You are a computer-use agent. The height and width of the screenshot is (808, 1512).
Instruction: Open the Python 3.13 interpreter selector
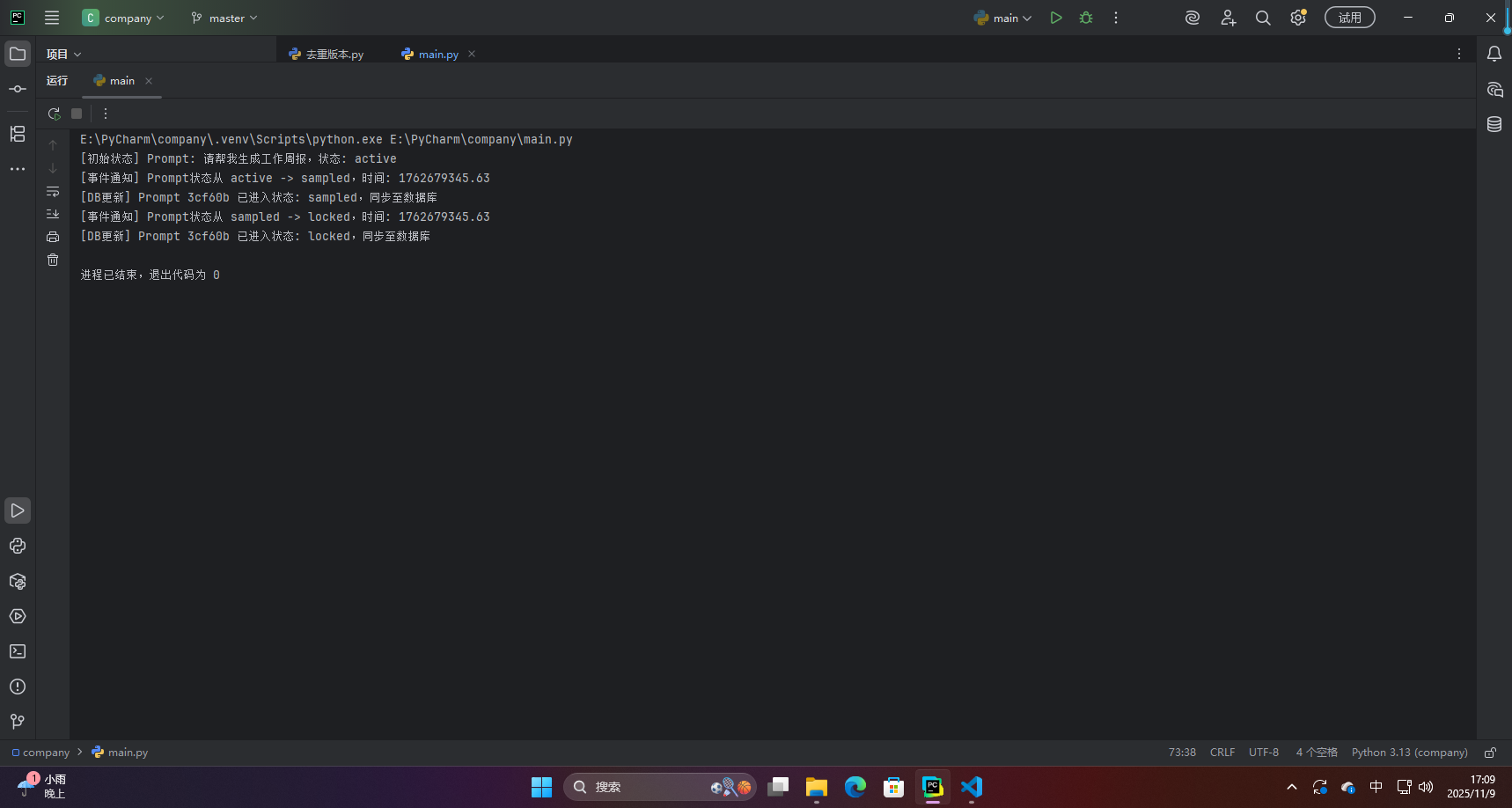click(x=1410, y=753)
